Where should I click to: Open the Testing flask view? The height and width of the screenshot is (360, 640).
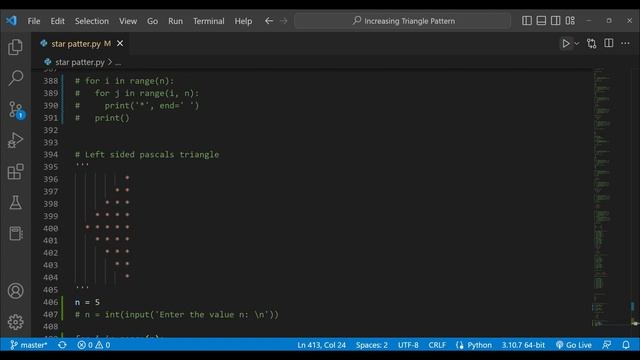[x=16, y=202]
